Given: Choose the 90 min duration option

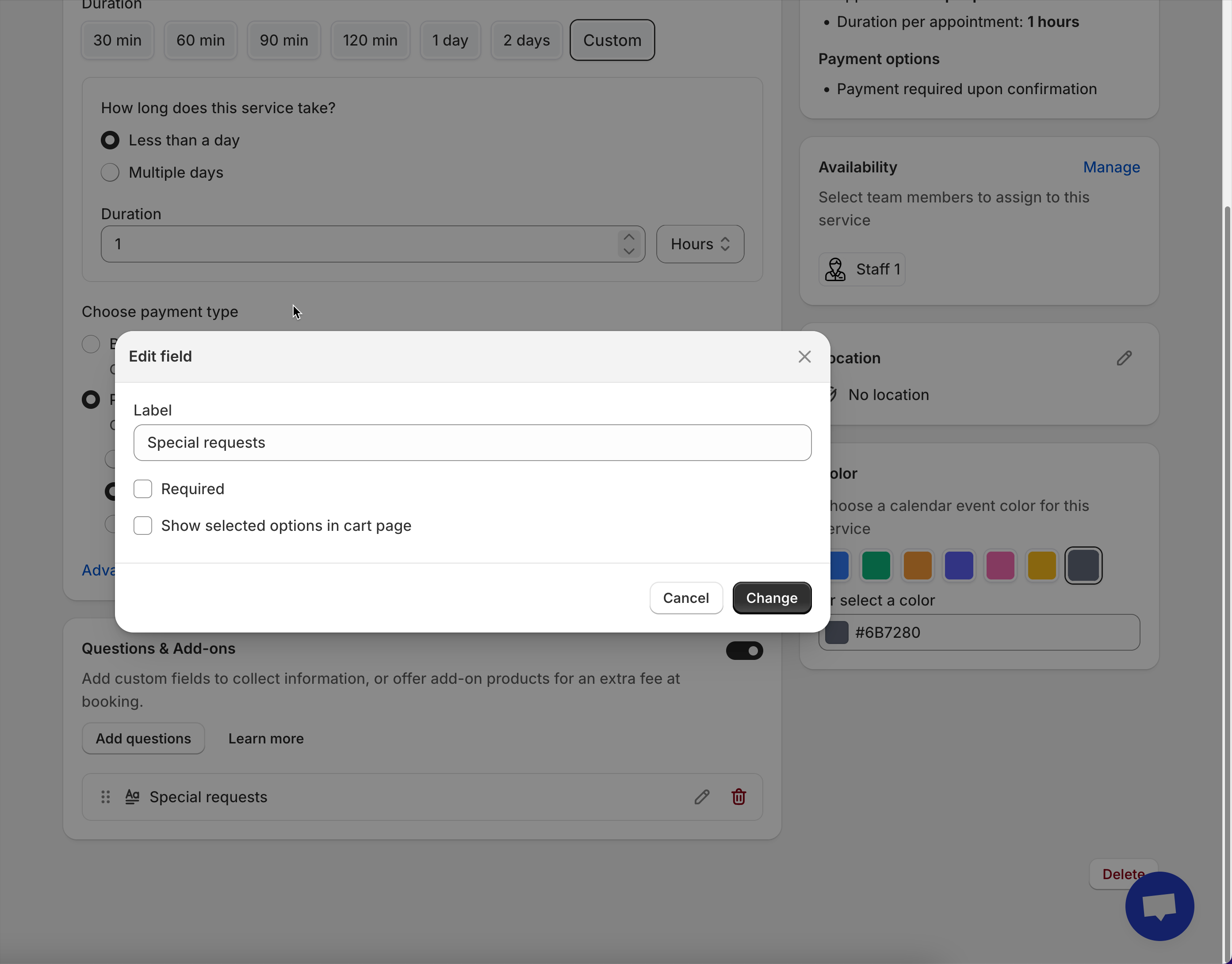Looking at the screenshot, I should coord(283,40).
